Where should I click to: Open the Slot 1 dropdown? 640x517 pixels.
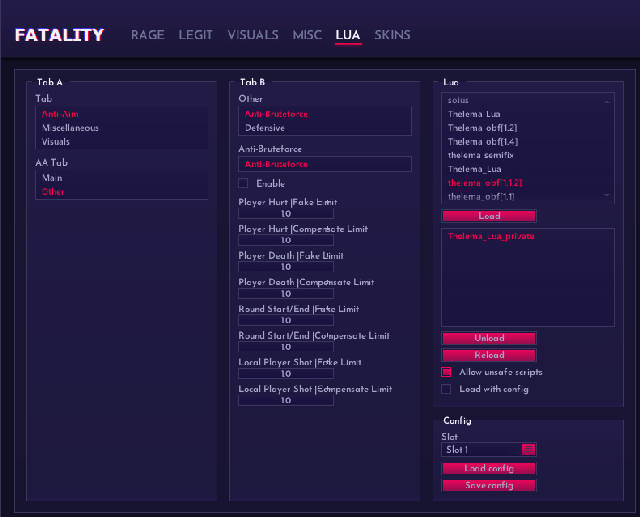[x=489, y=450]
